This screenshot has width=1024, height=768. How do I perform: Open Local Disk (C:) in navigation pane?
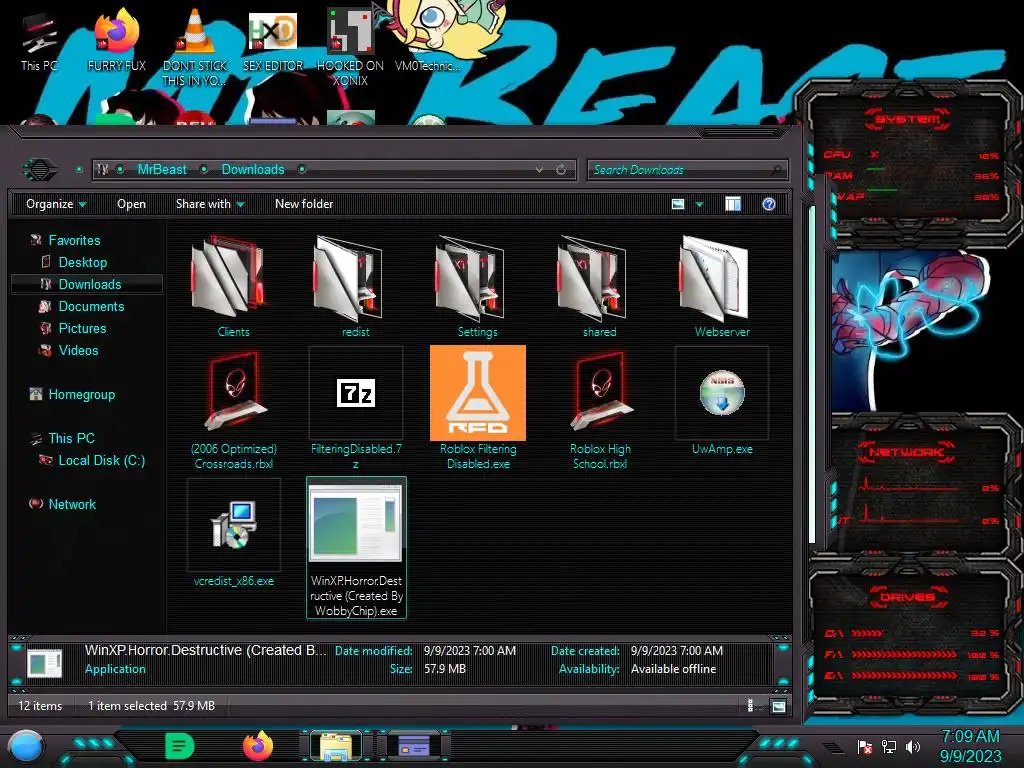tap(101, 460)
